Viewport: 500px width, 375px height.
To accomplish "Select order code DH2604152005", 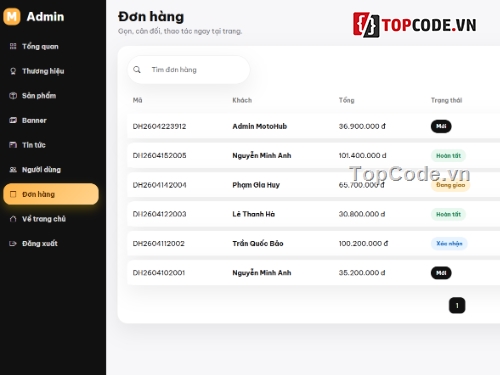I will (x=159, y=156).
